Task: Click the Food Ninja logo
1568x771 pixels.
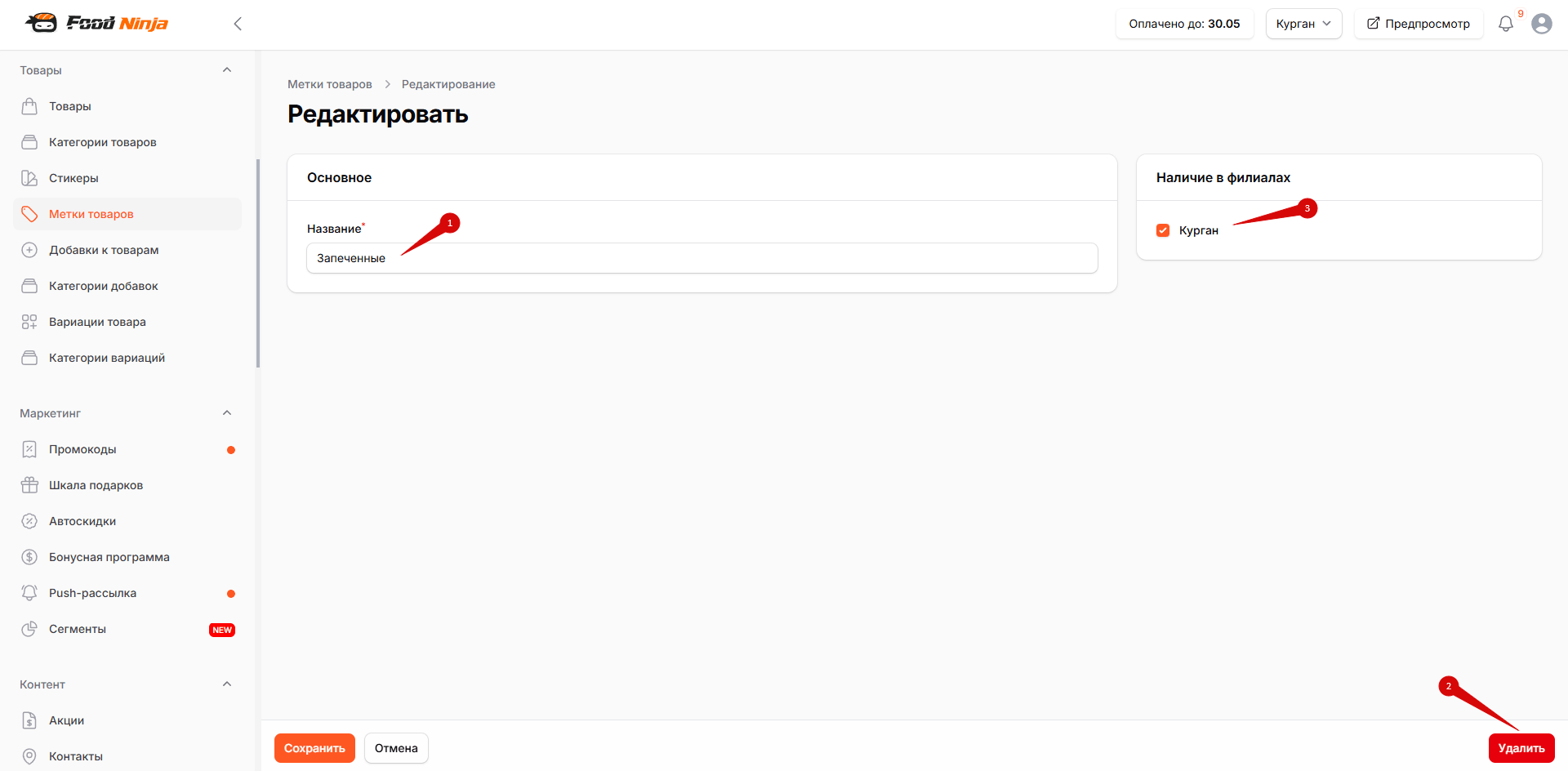Action: pos(96,23)
